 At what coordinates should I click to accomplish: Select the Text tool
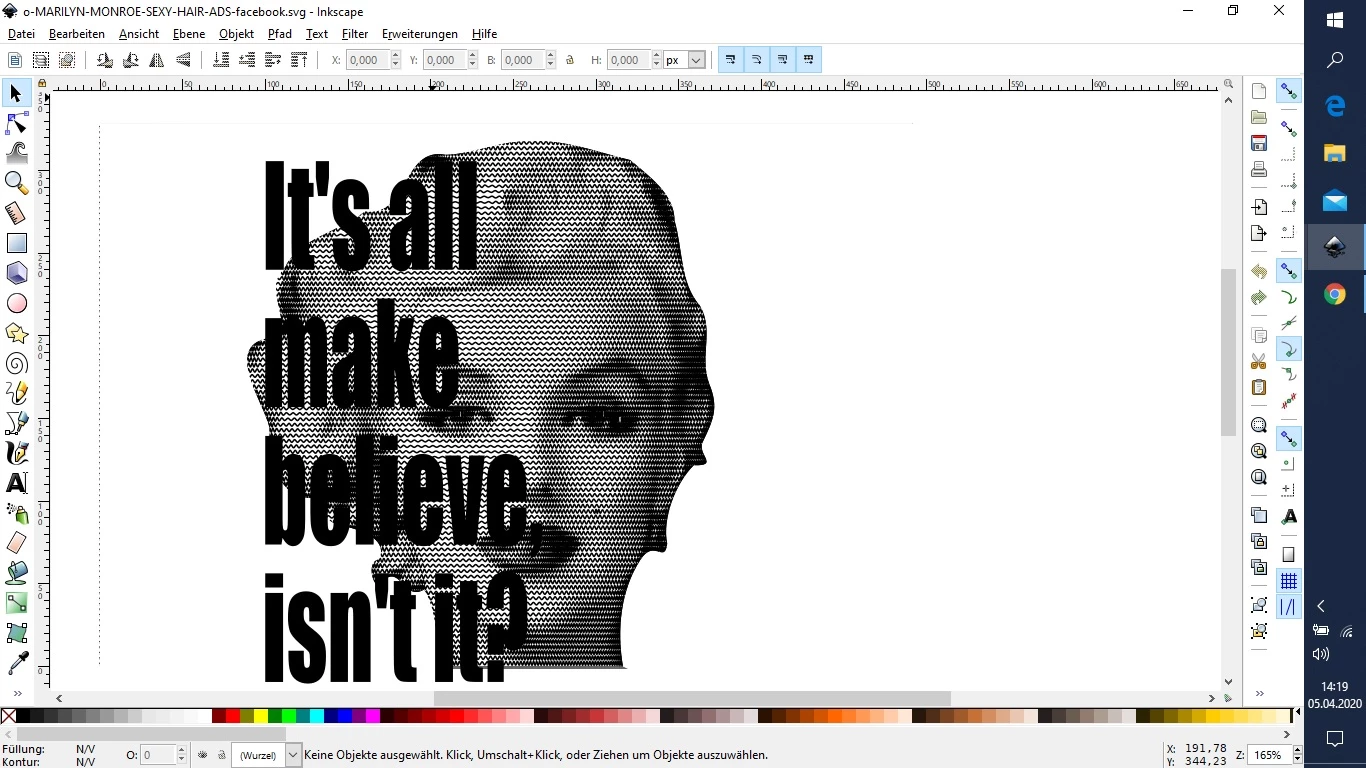click(17, 483)
